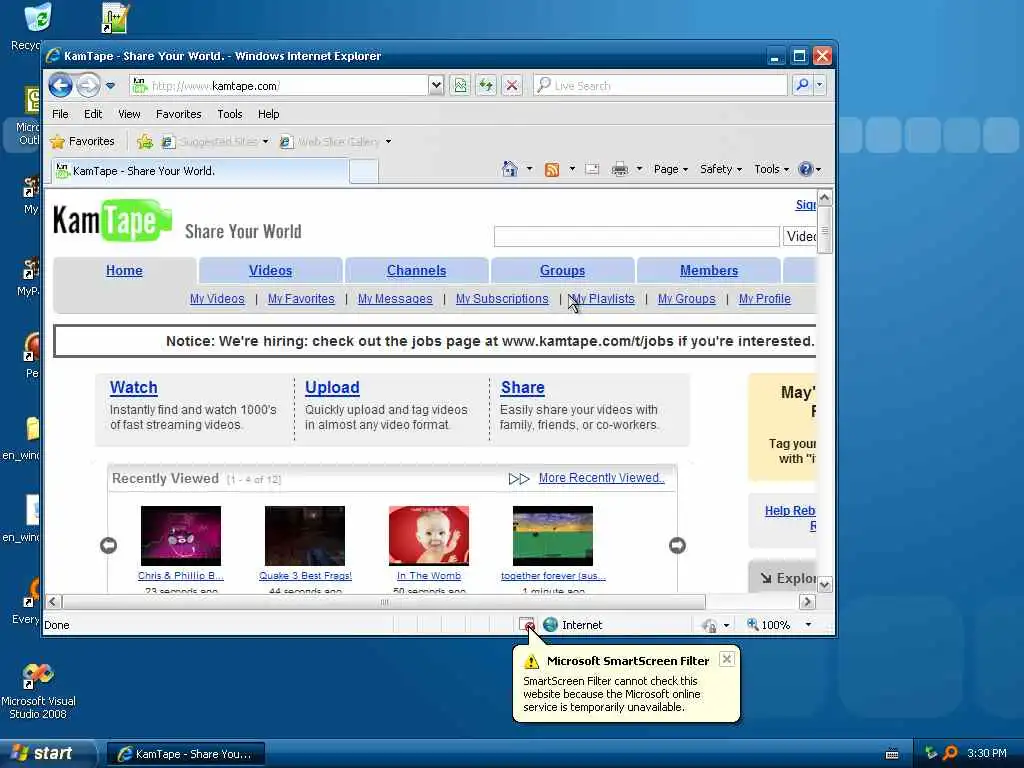
Task: Open My Subscriptions link
Action: point(502,298)
